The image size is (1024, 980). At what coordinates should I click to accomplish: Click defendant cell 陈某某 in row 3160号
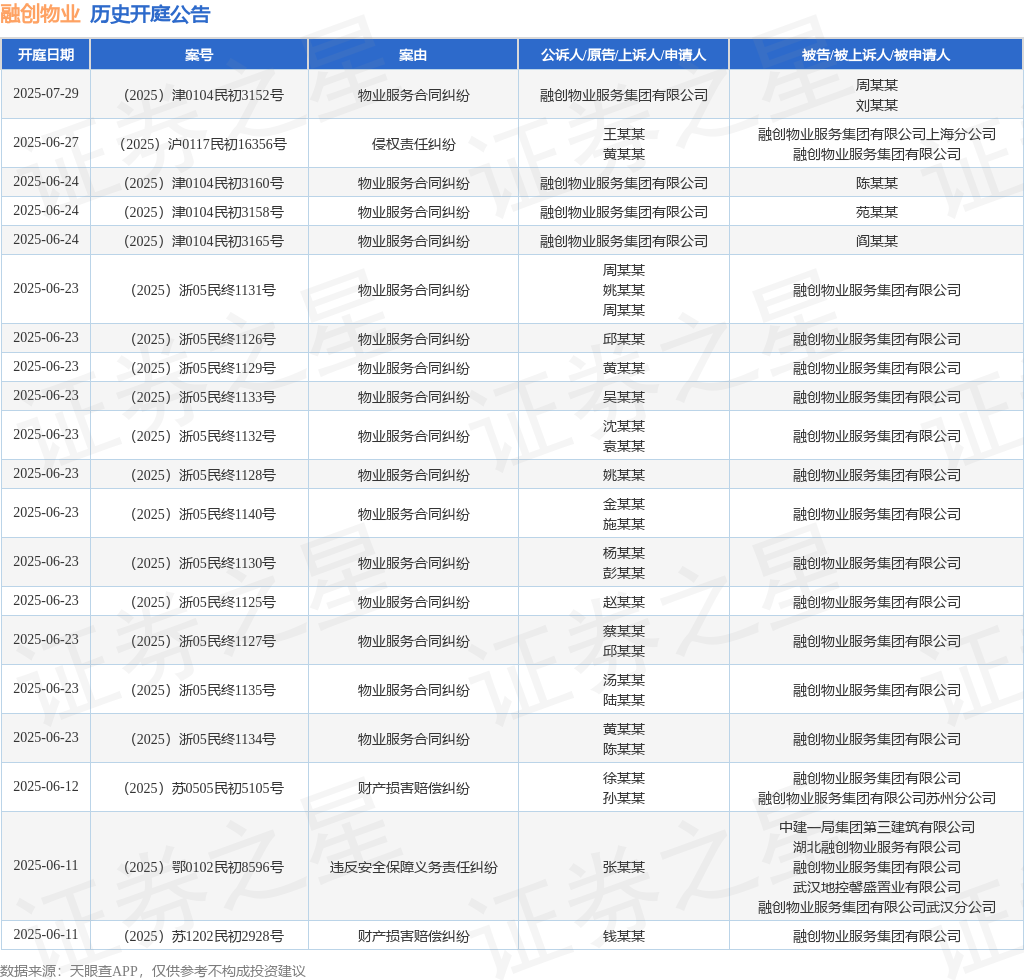pos(876,183)
